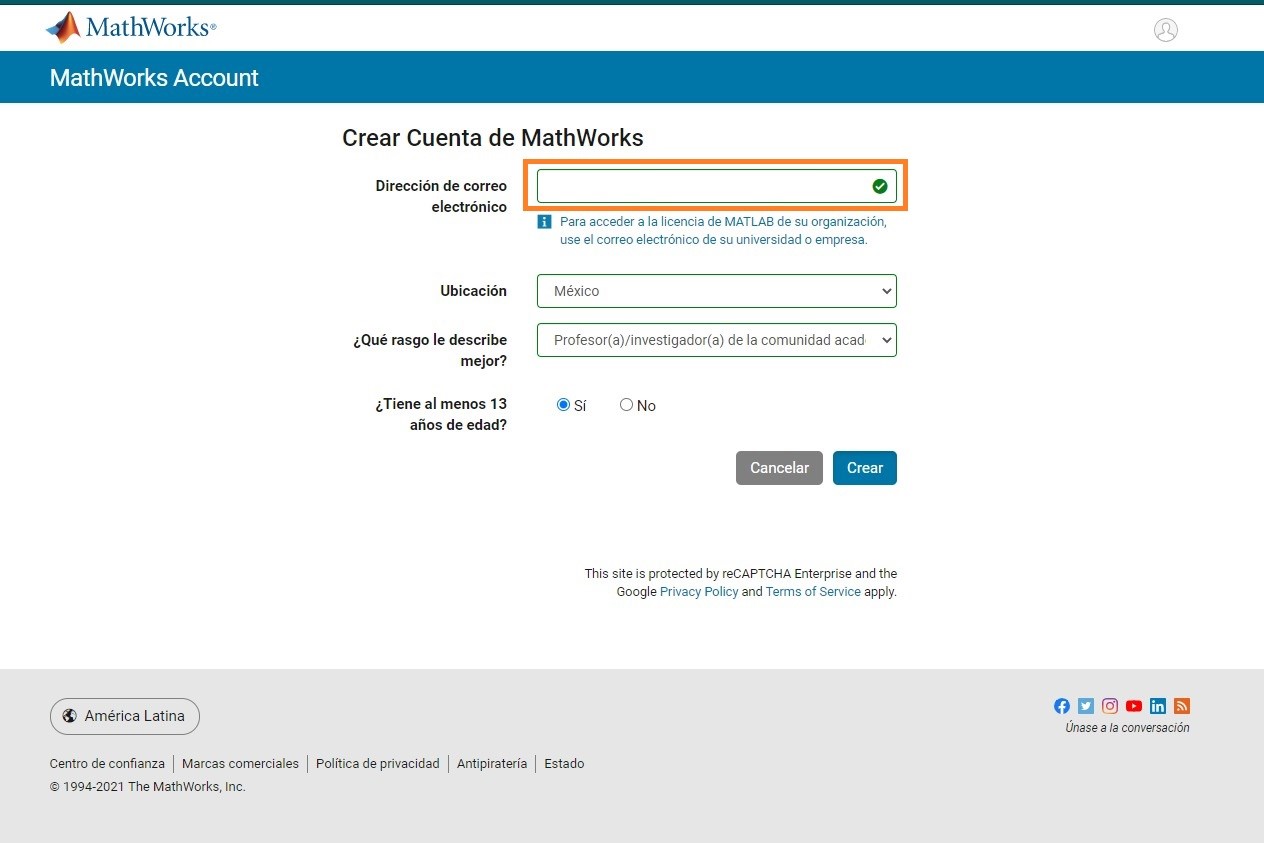Open the Terms of Service link
Viewport: 1264px width, 843px height.
click(x=812, y=592)
